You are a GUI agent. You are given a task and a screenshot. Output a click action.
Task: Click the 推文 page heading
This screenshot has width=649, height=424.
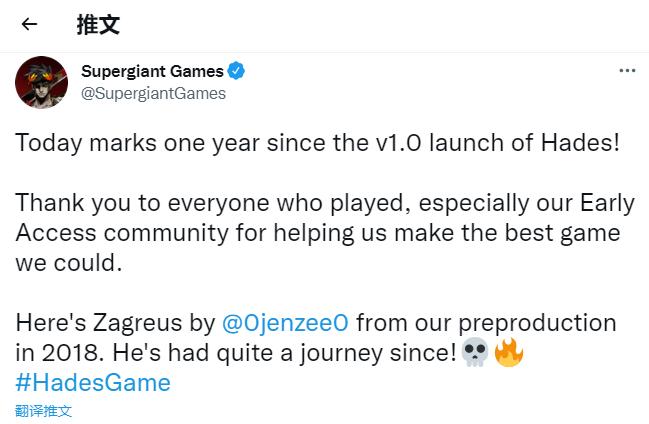98,25
